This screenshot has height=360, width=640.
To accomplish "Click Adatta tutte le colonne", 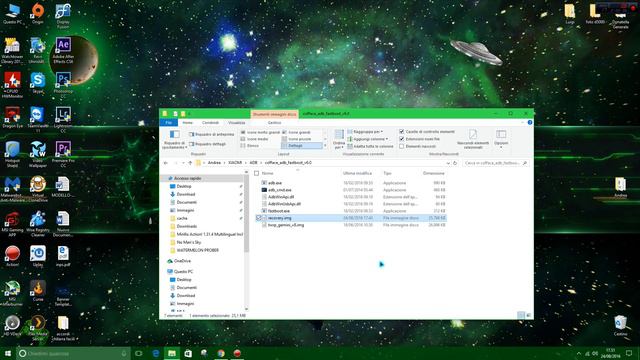I will pos(370,146).
